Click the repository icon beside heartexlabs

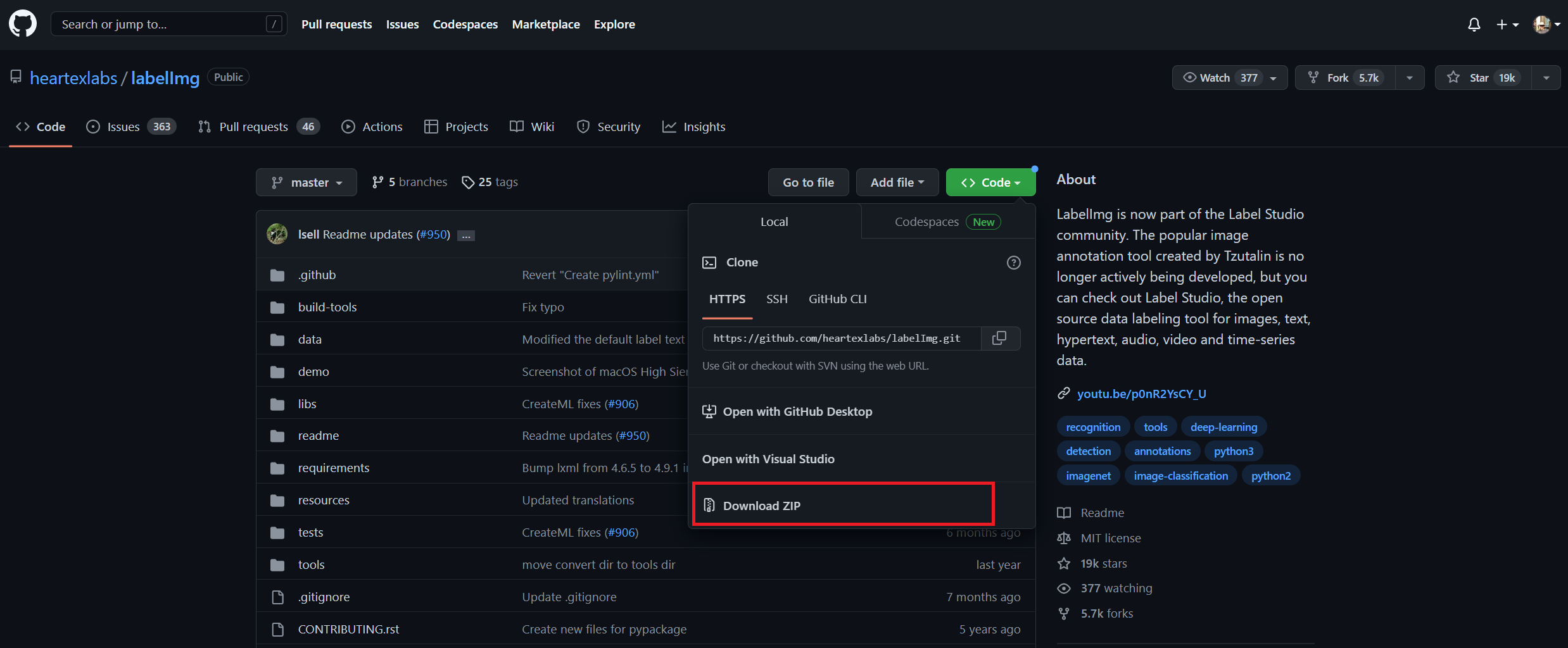pos(16,77)
